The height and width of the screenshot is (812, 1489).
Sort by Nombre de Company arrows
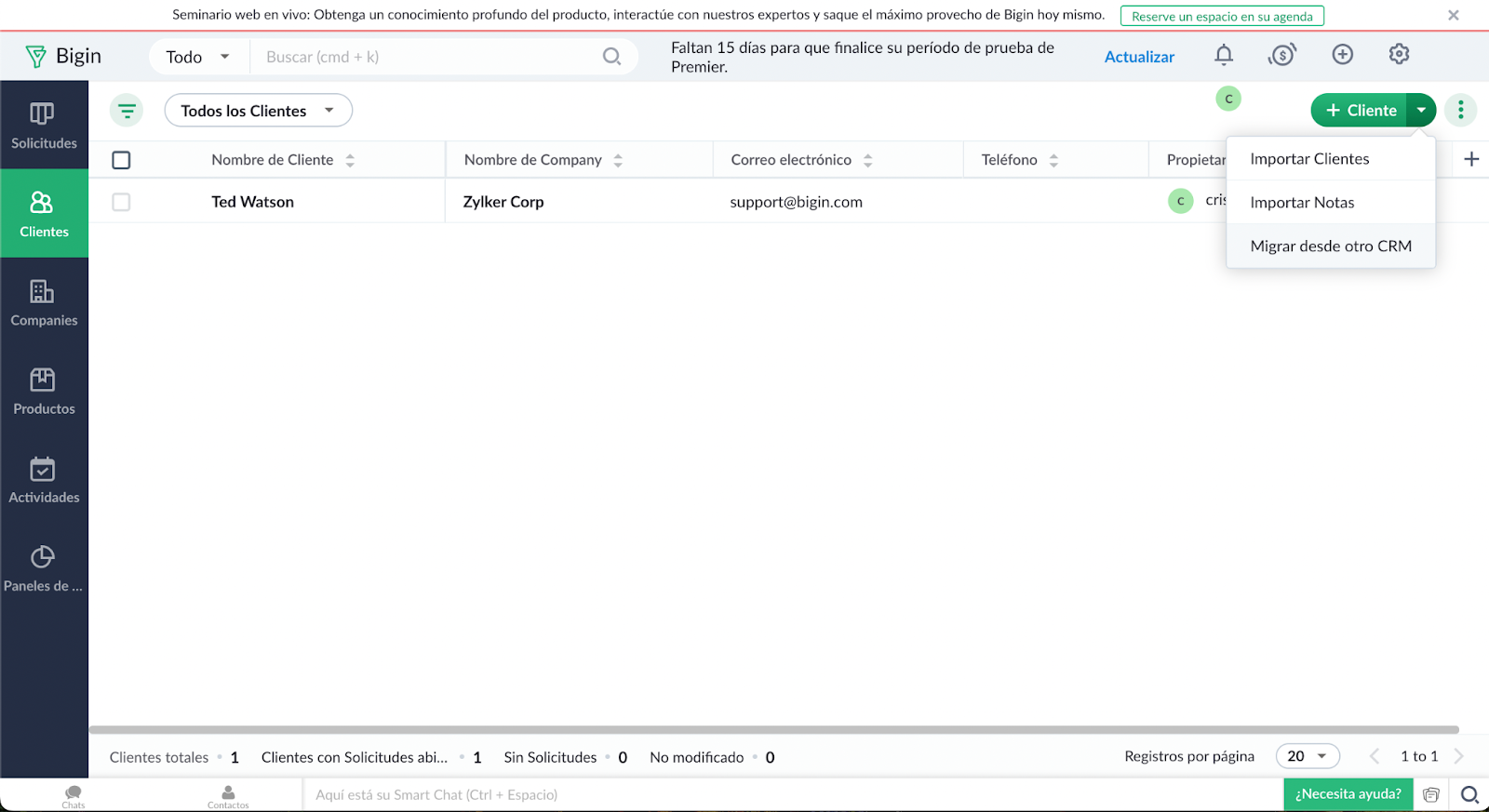[618, 160]
